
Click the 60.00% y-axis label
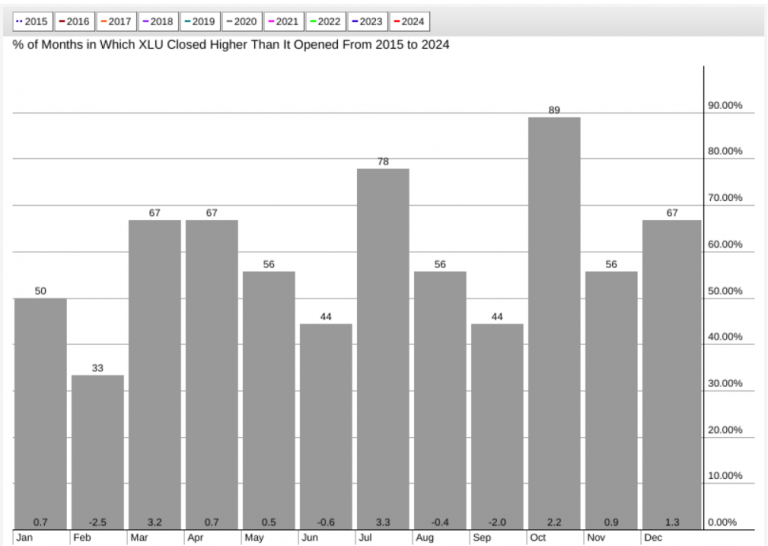[x=725, y=244]
